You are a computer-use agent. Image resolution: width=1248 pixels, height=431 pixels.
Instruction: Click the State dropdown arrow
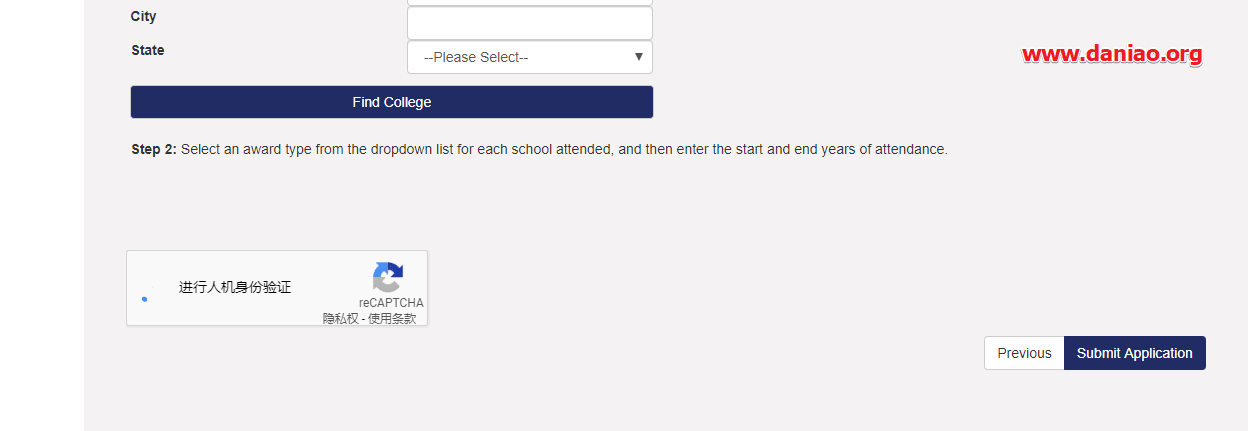point(639,57)
